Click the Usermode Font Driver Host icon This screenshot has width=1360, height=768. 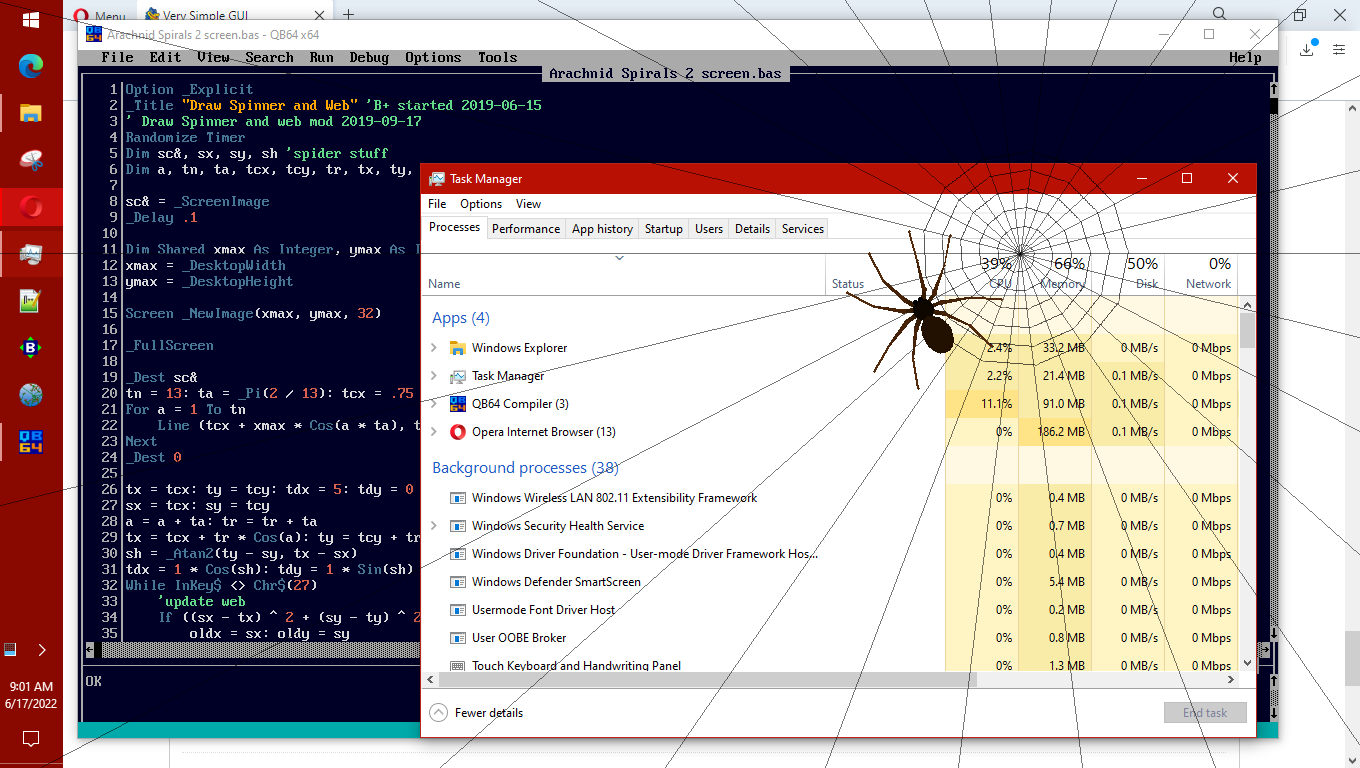point(458,610)
